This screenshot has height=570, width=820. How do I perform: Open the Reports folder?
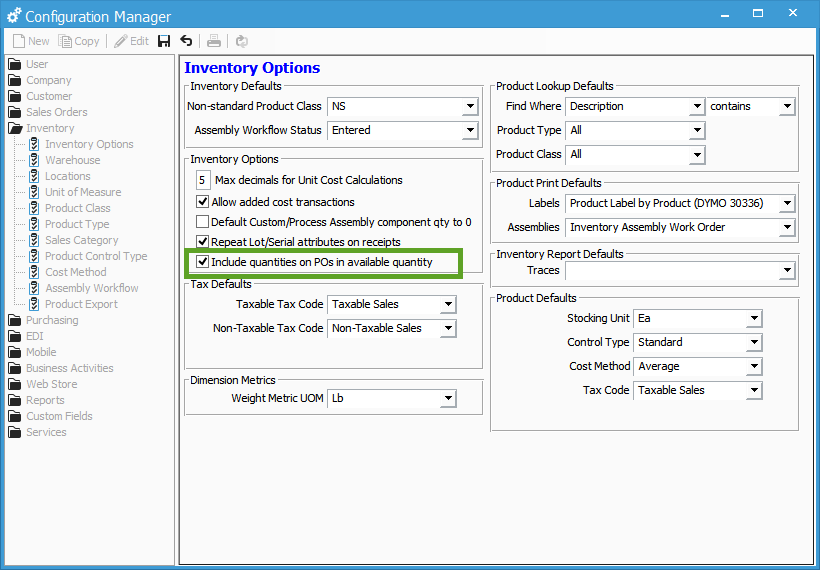click(x=37, y=400)
